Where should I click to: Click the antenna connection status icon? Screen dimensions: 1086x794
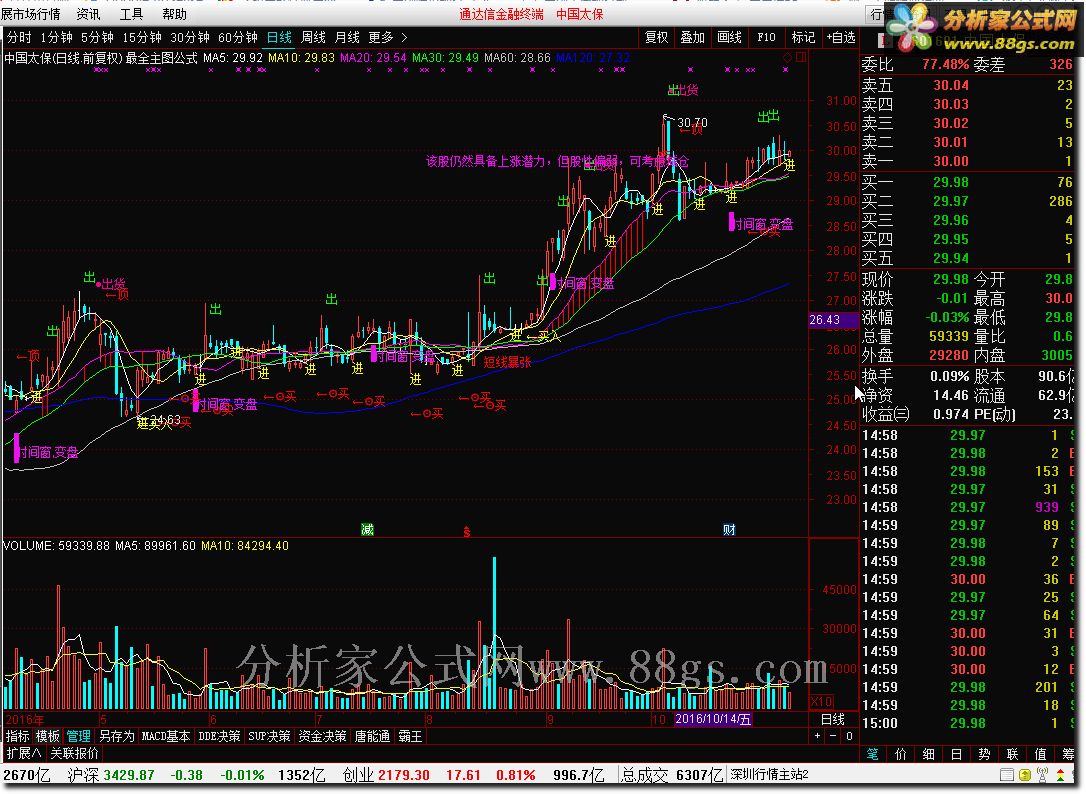(1042, 775)
